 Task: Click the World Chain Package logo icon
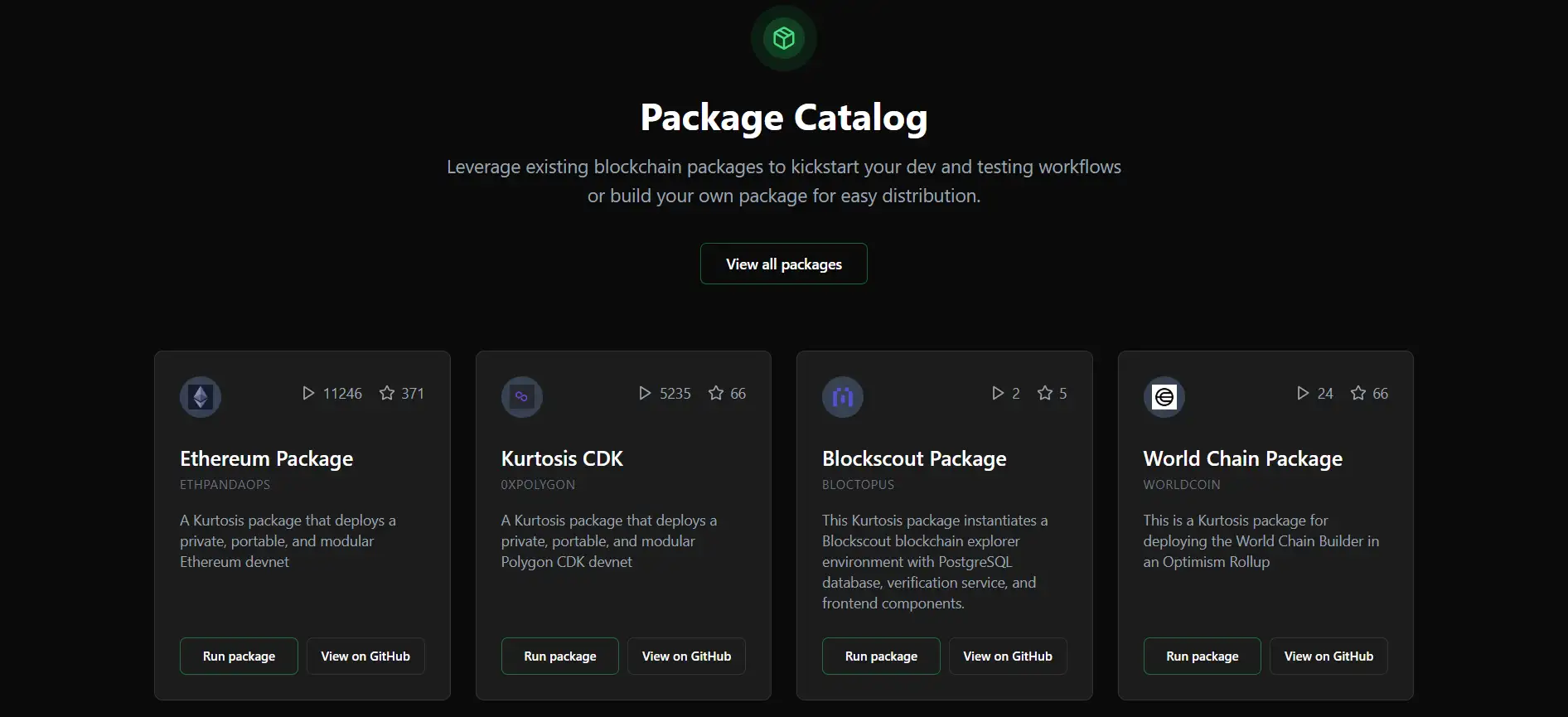(1164, 397)
